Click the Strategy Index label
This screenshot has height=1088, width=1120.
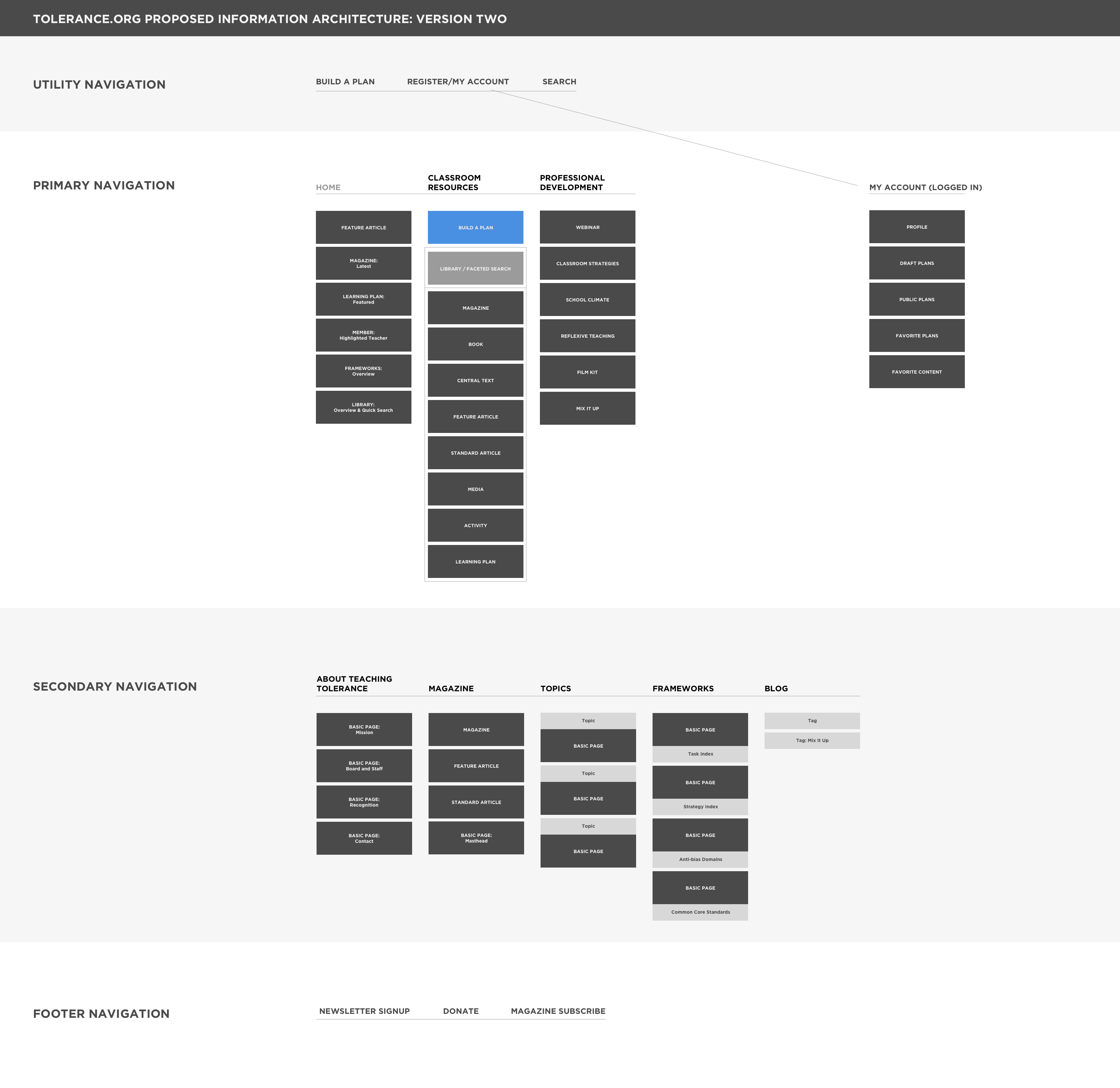700,807
